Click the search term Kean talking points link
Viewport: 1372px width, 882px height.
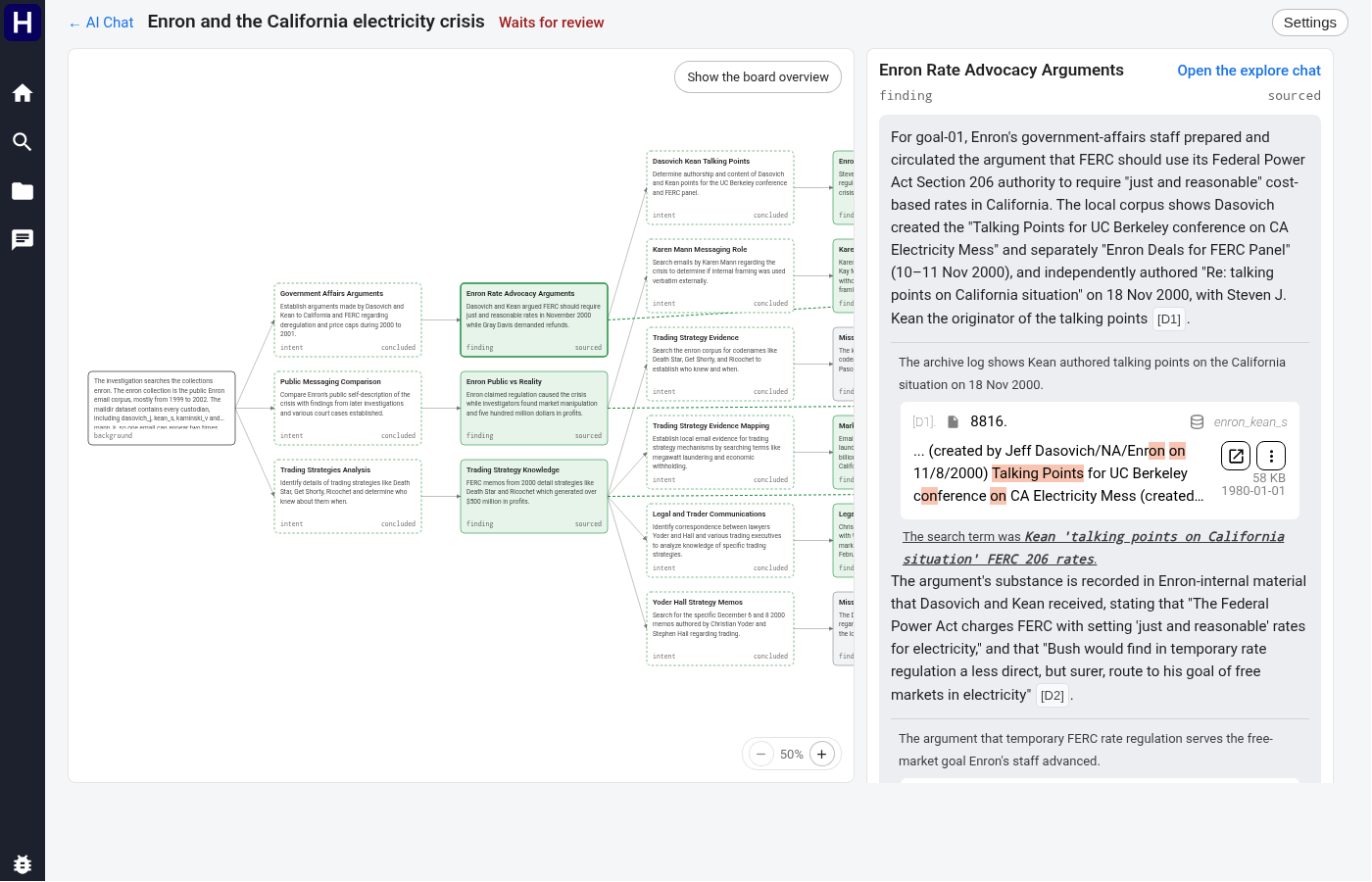click(x=1093, y=548)
